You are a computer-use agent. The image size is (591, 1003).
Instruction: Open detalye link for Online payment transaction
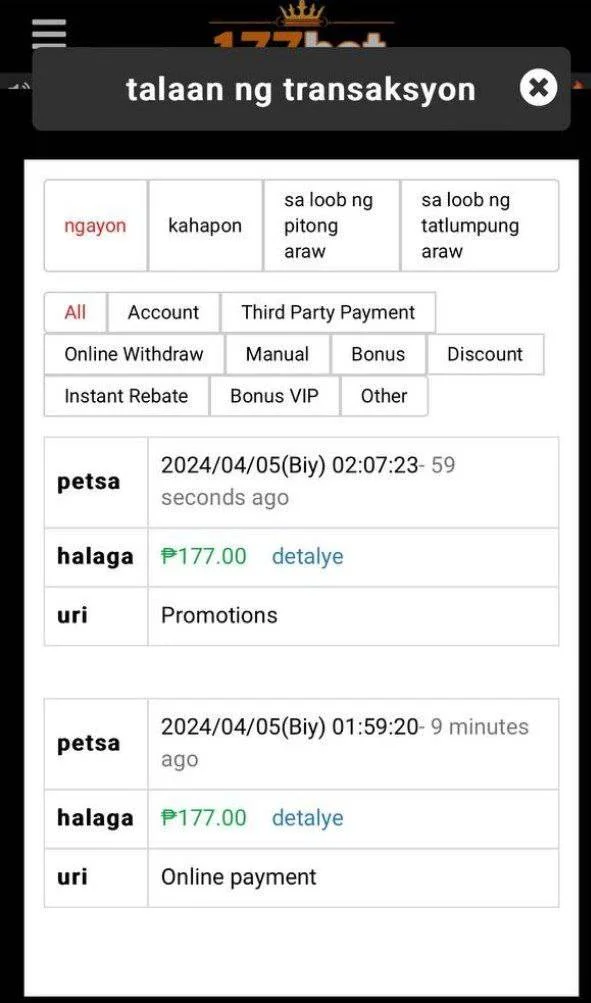(308, 818)
